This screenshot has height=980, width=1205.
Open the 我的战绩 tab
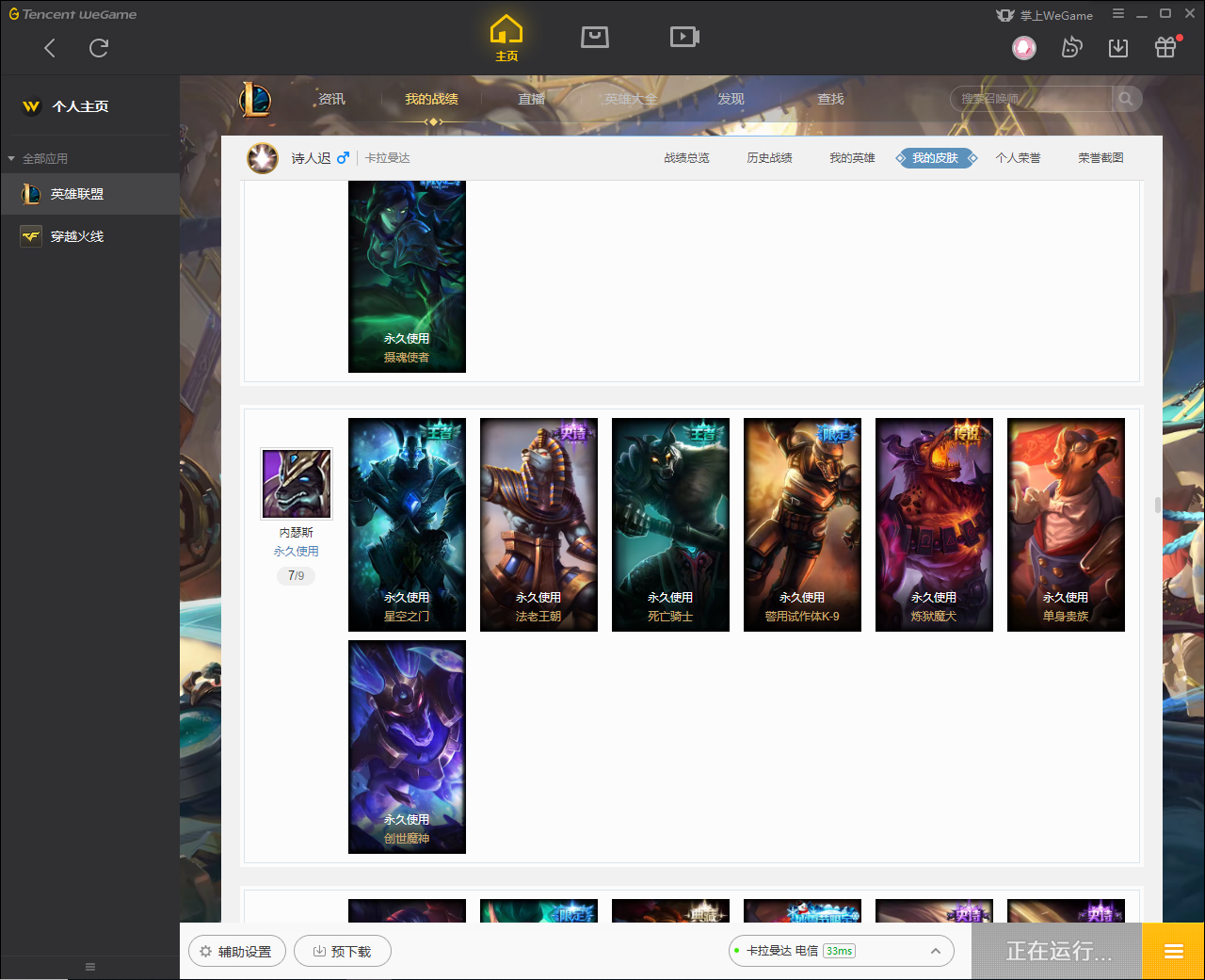(x=431, y=99)
